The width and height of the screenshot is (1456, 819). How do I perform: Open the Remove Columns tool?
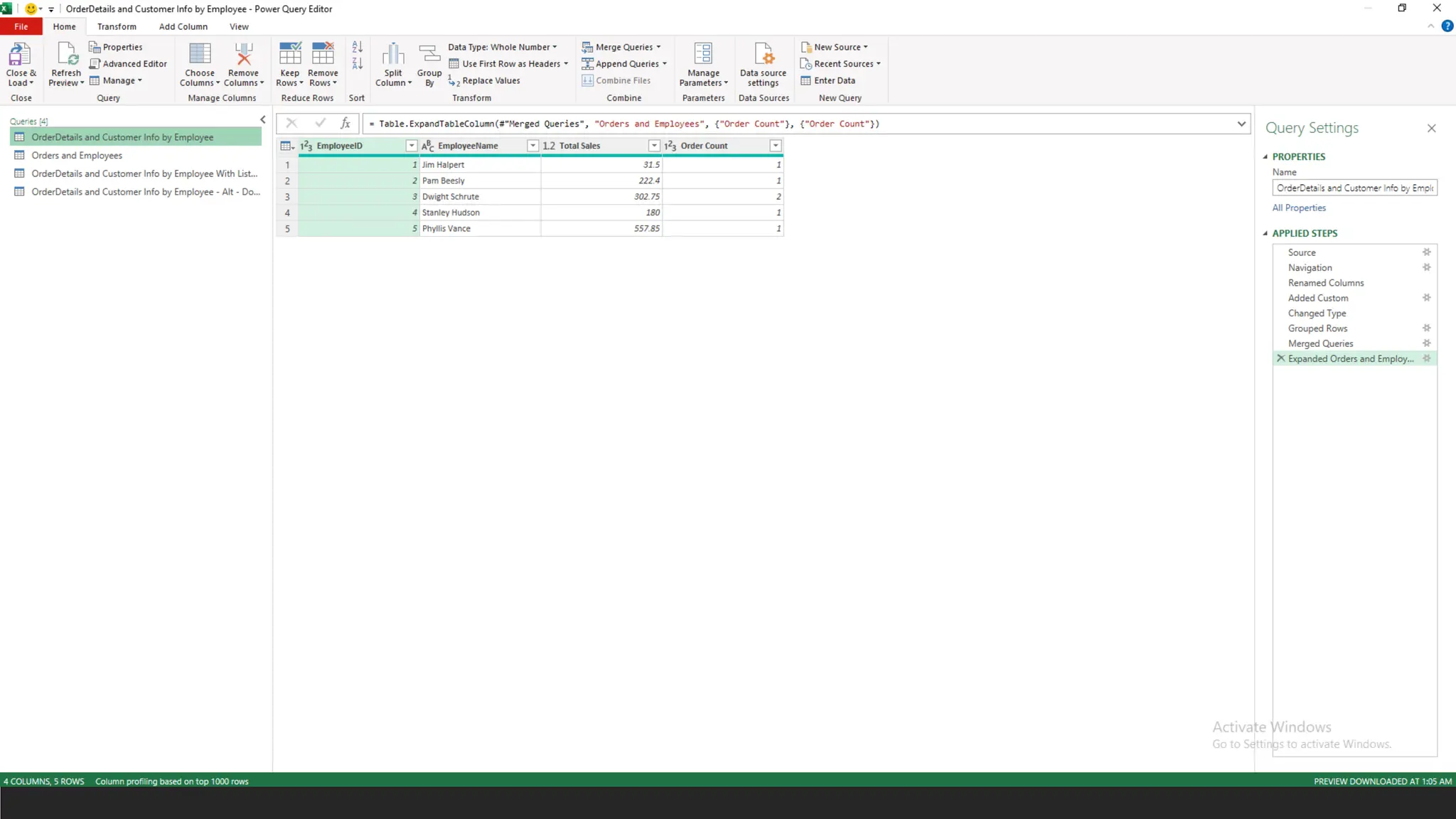click(x=243, y=55)
